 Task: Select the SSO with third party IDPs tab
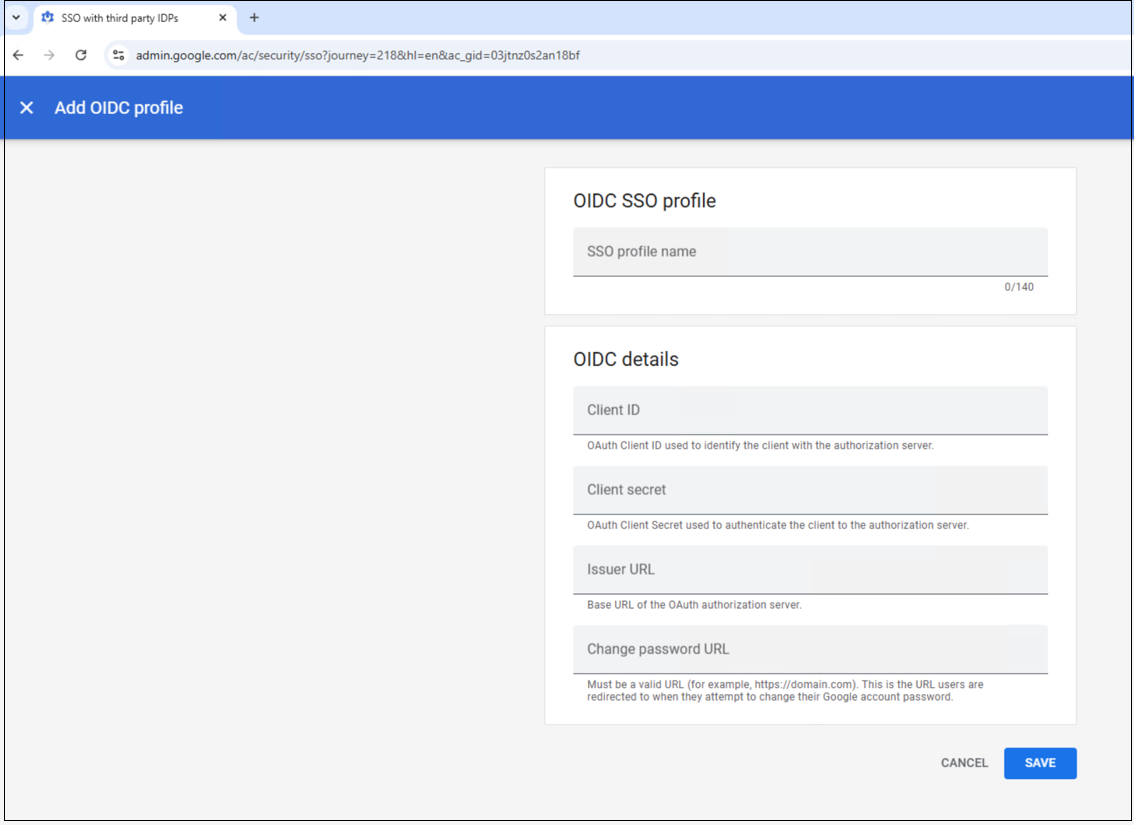click(x=135, y=18)
